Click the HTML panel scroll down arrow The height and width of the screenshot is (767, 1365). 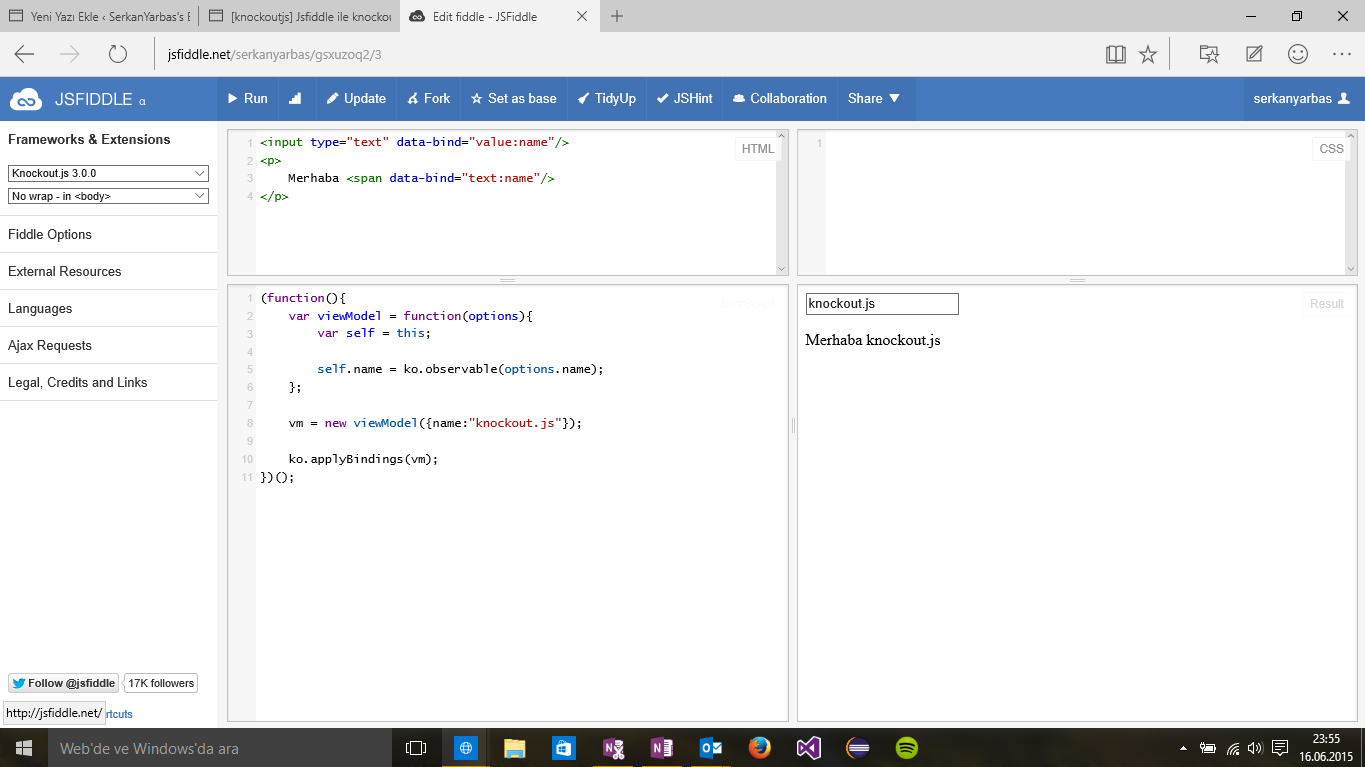[782, 268]
